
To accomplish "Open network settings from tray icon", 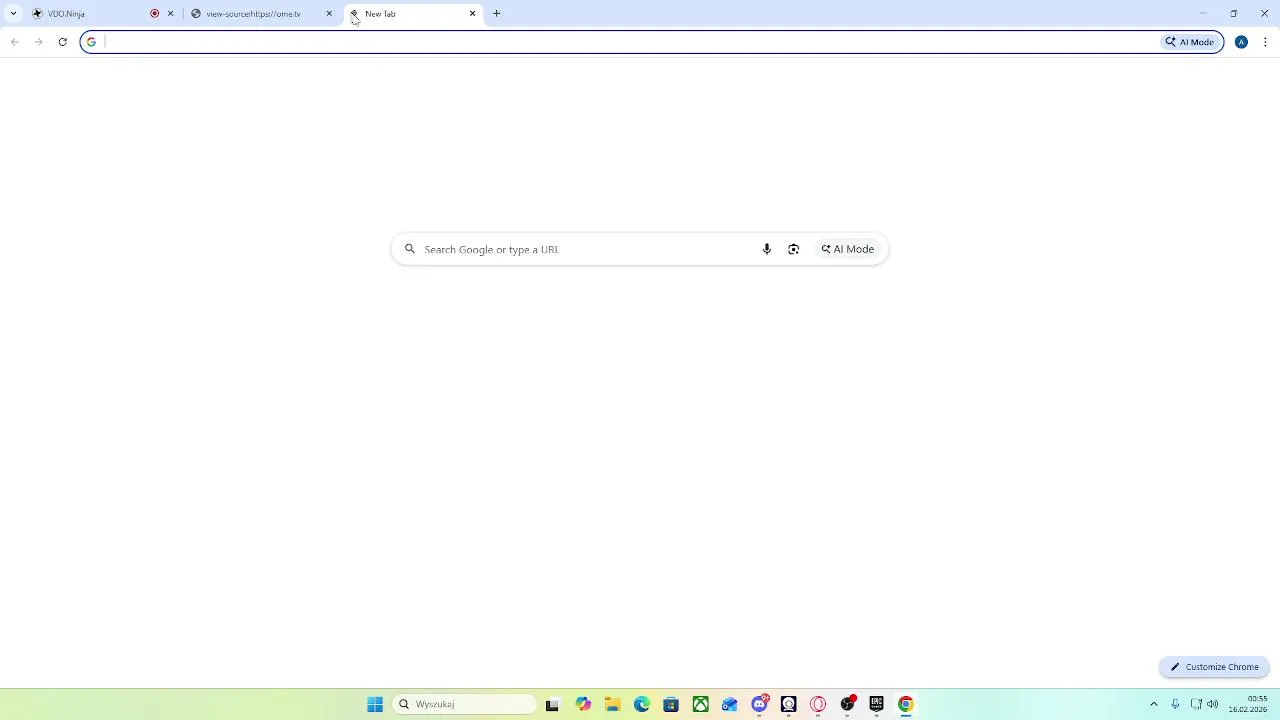I will pyautogui.click(x=1196, y=704).
